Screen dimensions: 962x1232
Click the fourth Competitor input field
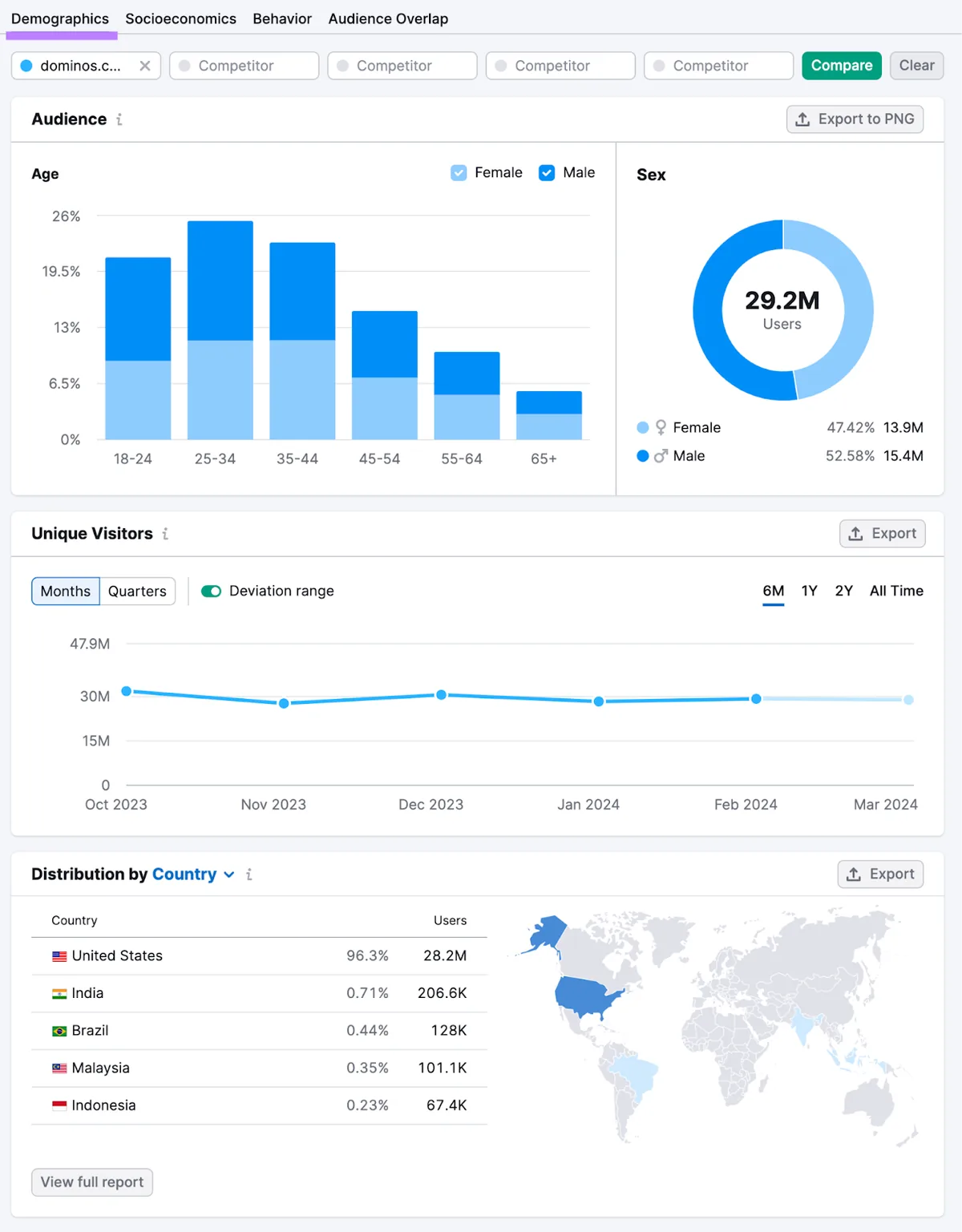pos(718,66)
